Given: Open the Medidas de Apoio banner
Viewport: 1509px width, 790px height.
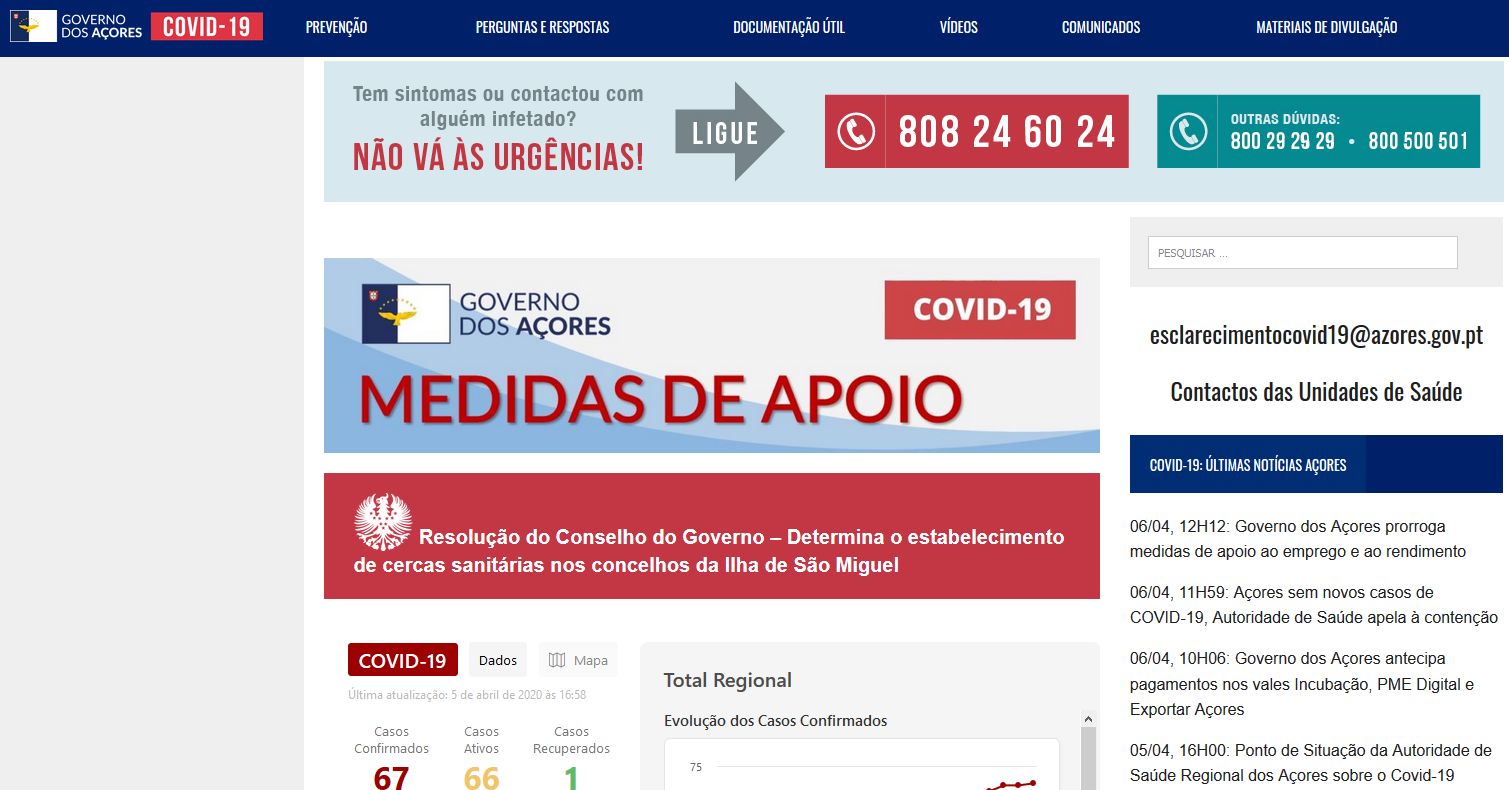Looking at the screenshot, I should click(711, 355).
